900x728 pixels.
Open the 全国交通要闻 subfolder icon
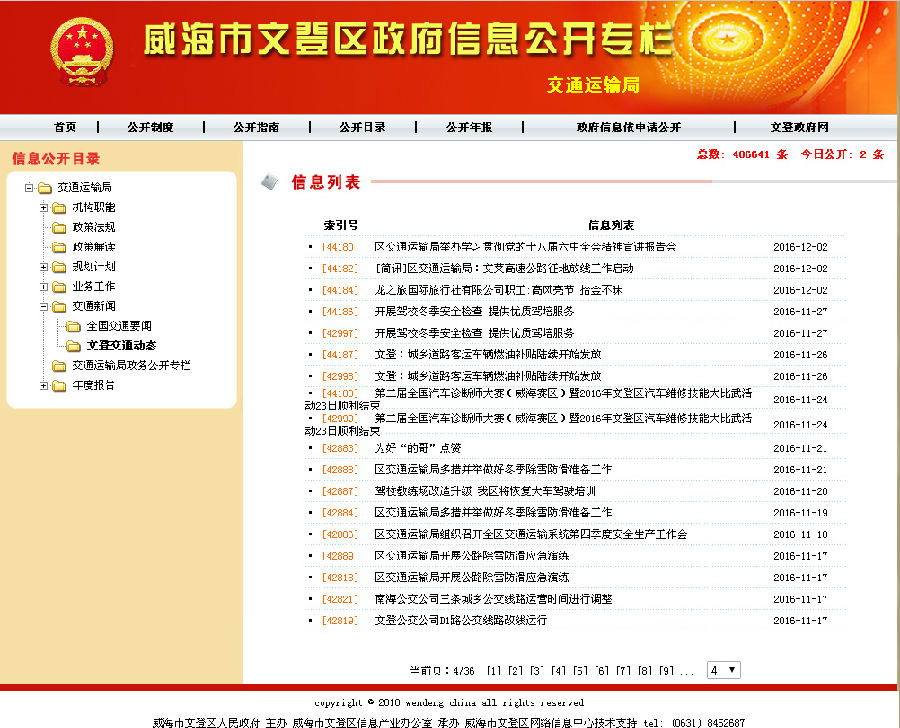73,325
